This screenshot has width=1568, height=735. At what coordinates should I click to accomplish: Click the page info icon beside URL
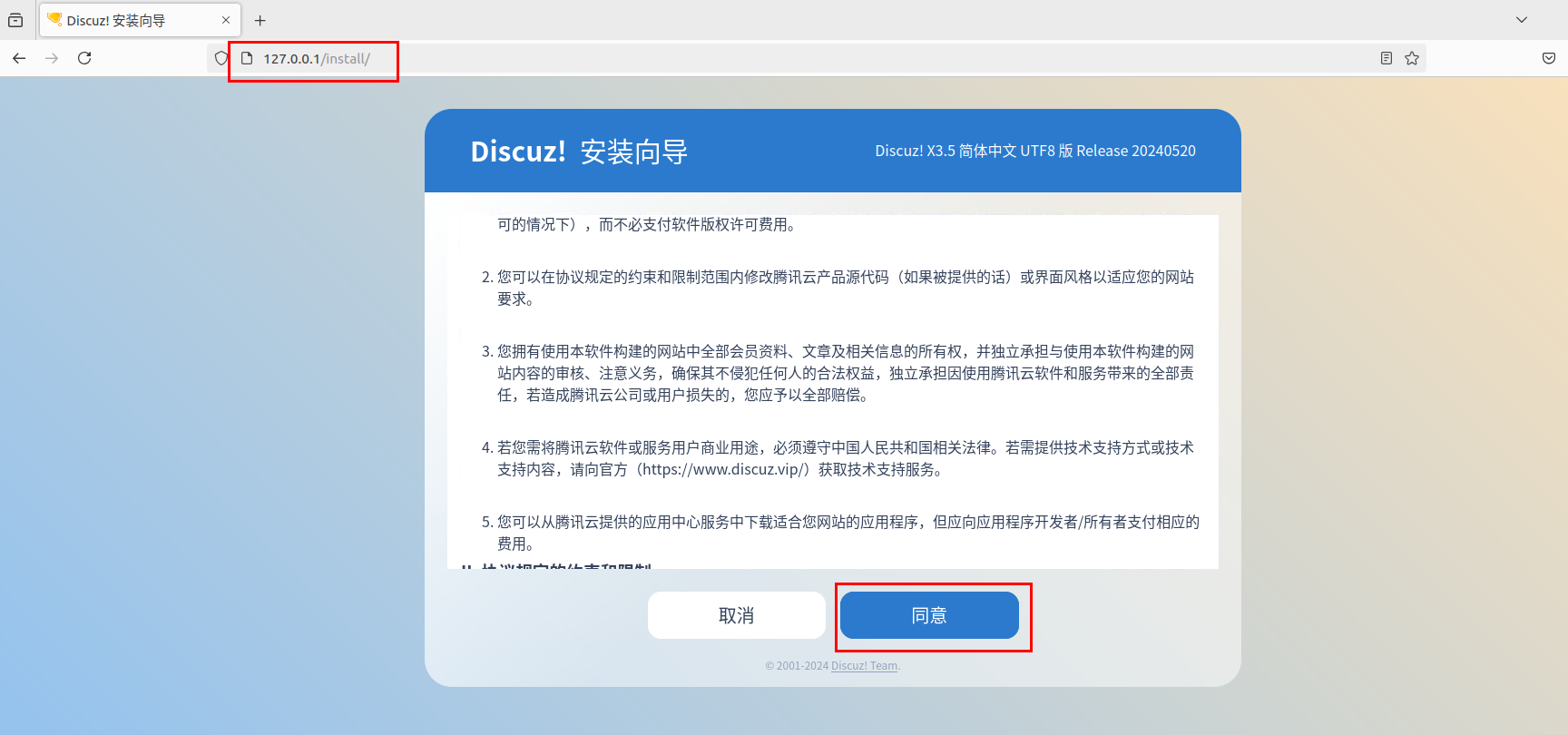pos(246,58)
